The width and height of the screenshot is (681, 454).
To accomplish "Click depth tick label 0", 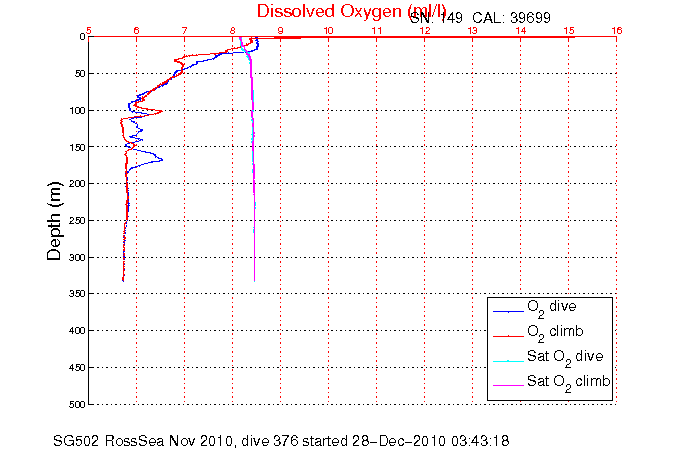I will coord(82,37).
